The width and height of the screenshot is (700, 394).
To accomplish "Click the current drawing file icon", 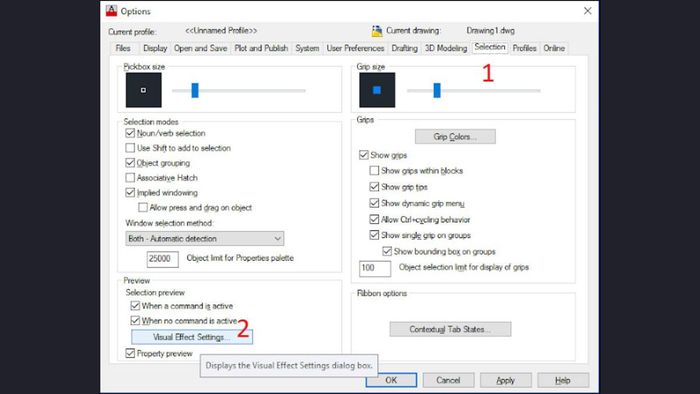I will pos(377,31).
